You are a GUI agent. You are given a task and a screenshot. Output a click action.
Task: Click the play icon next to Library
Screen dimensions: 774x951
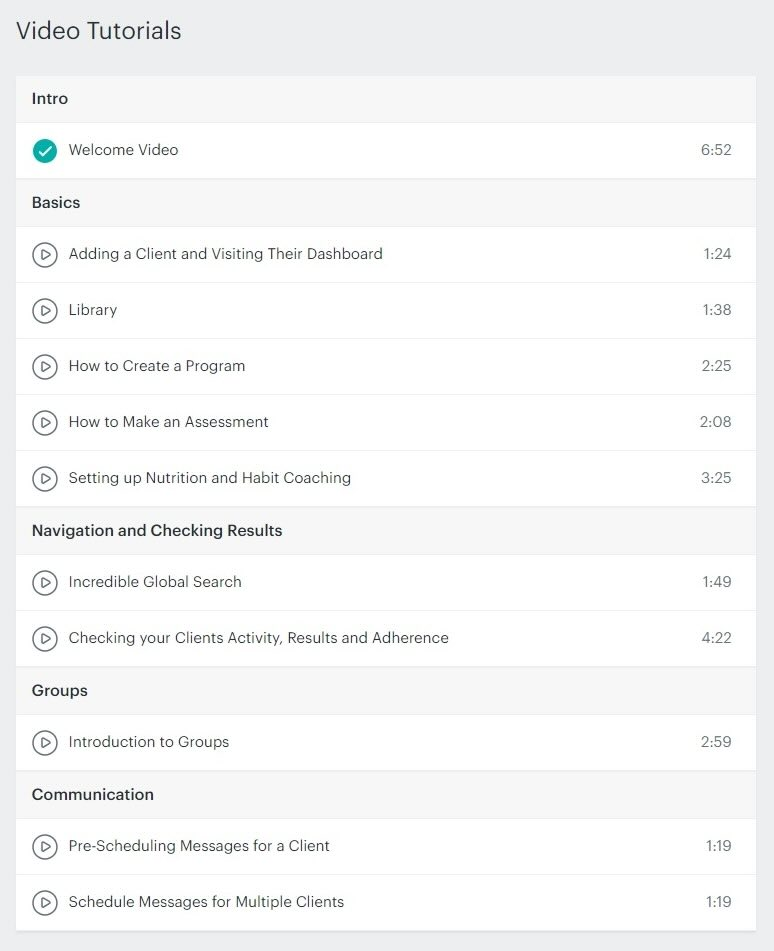45,311
